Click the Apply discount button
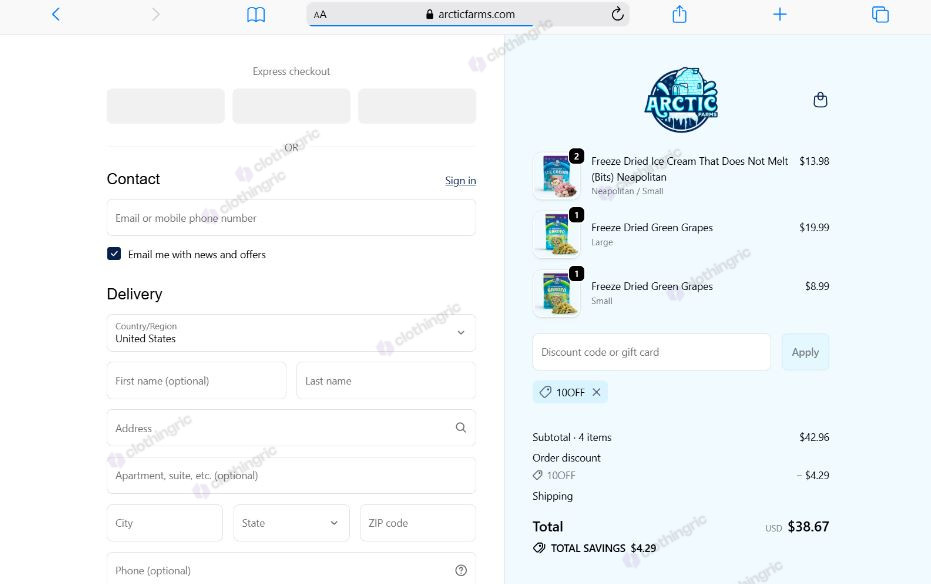The height and width of the screenshot is (584, 931). (805, 352)
